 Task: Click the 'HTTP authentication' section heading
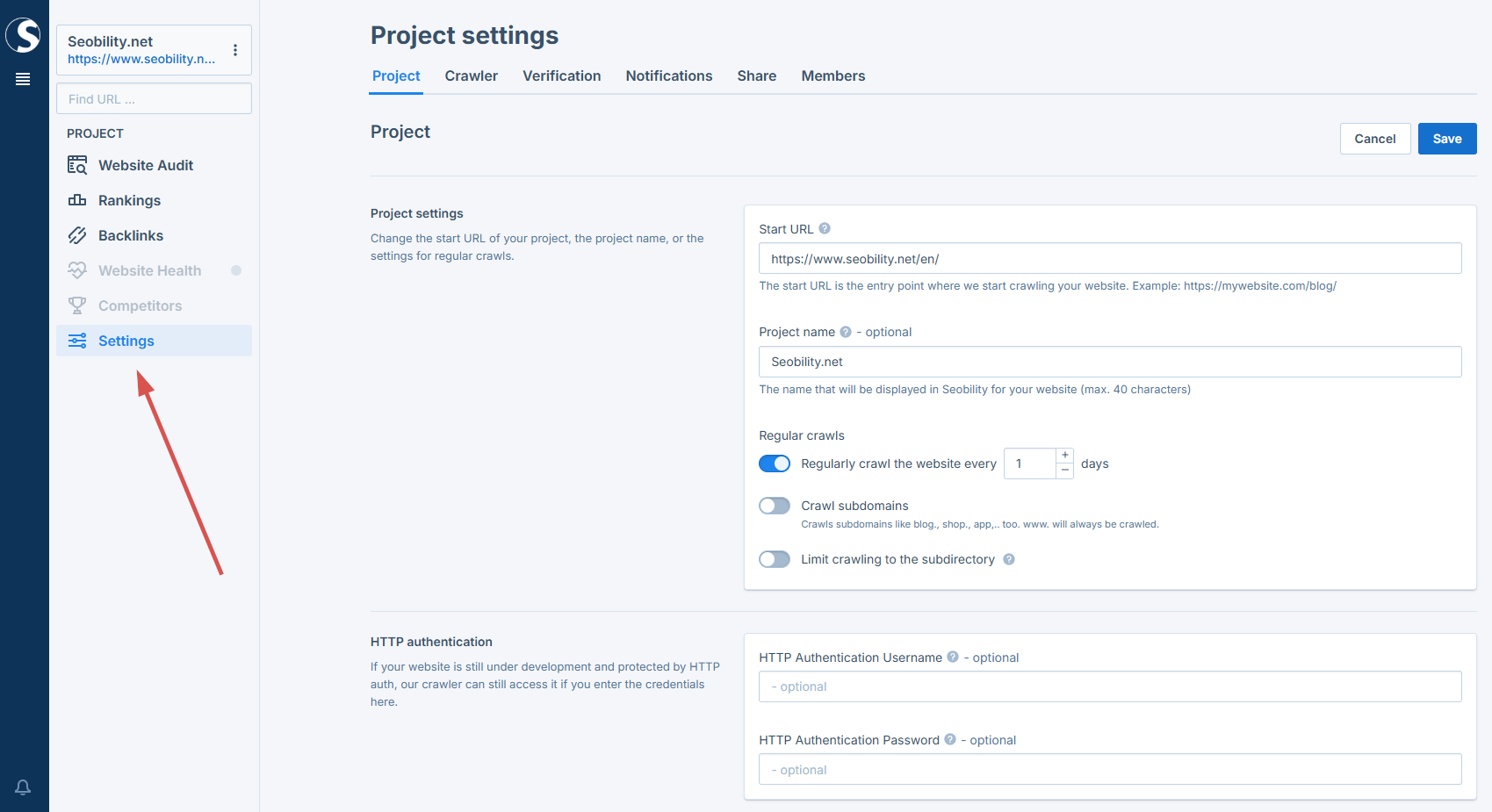pyautogui.click(x=431, y=642)
